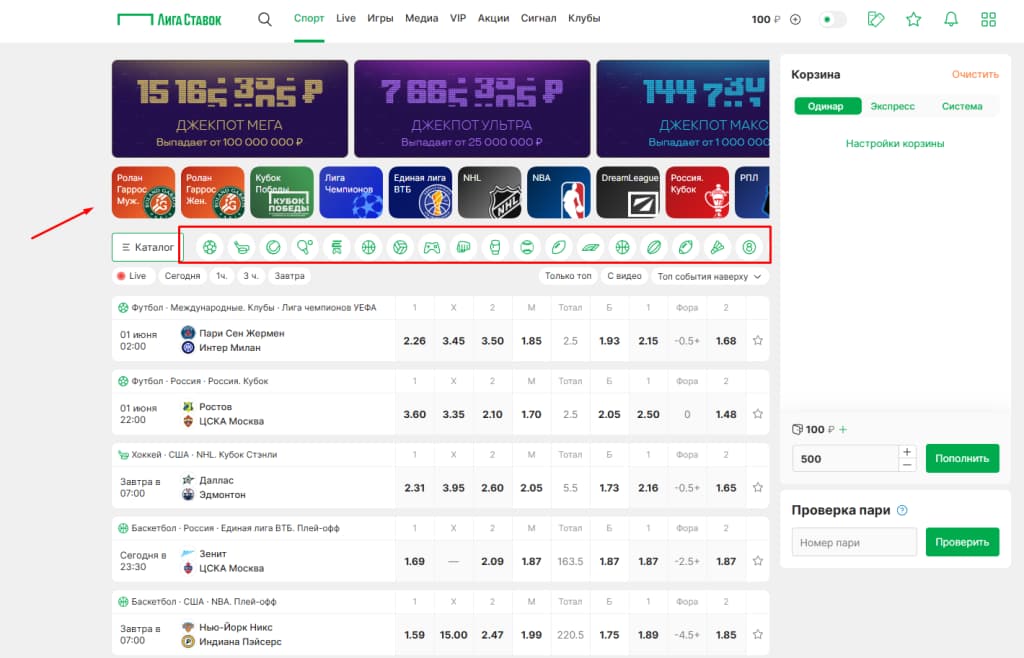The image size is (1024, 658).
Task: Select the billiards eight-ball icon
Action: click(749, 247)
